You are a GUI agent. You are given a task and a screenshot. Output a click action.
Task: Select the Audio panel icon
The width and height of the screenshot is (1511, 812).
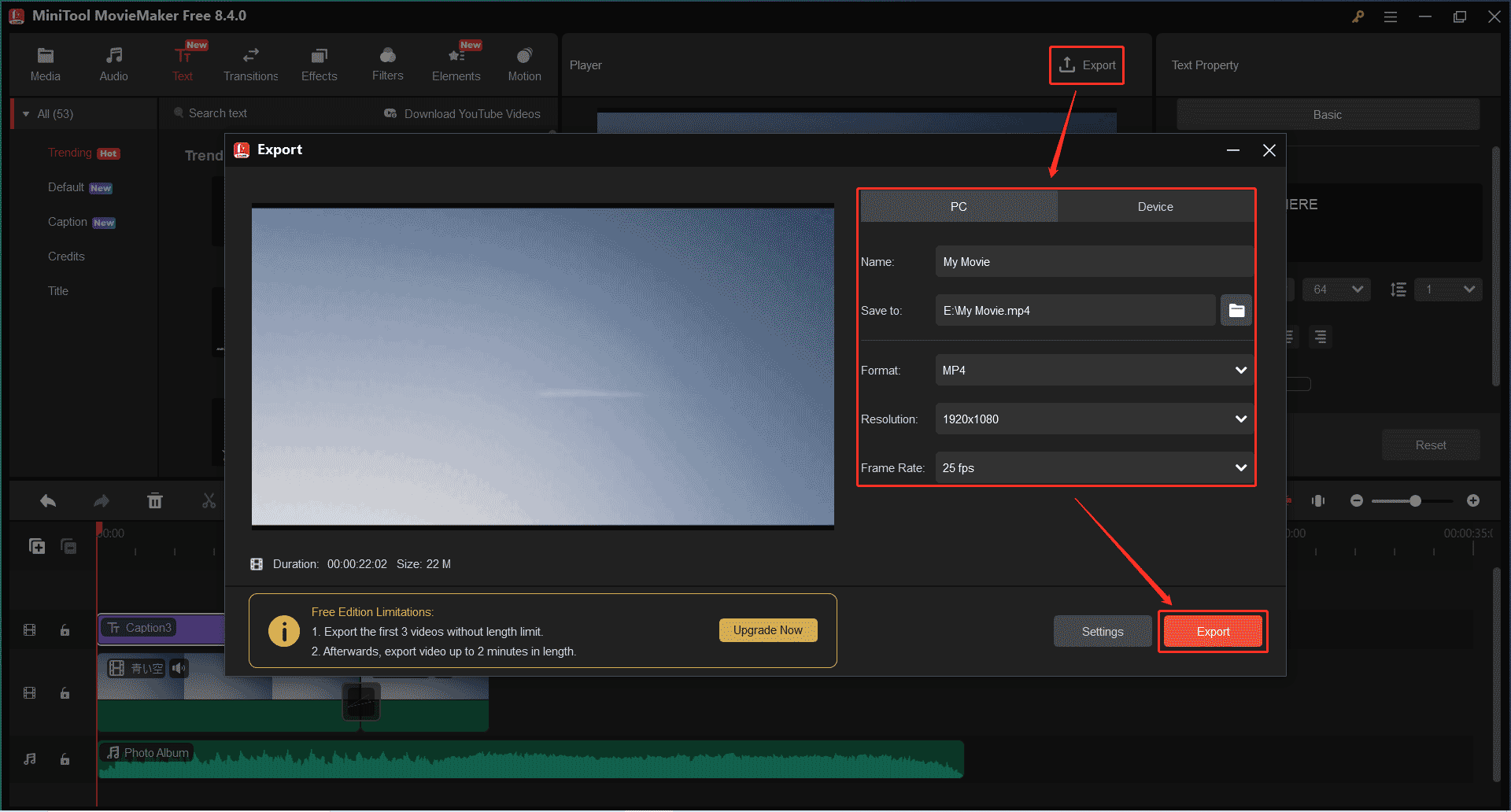[x=113, y=63]
